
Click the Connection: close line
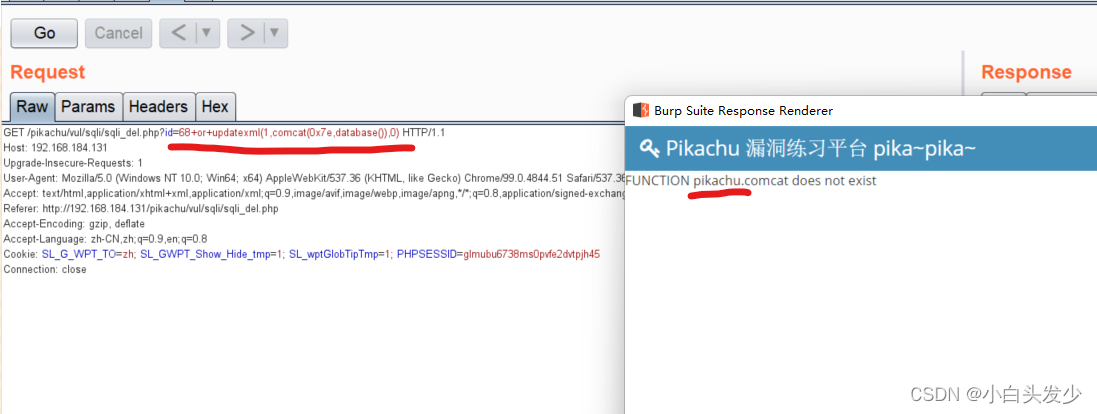[x=45, y=269]
